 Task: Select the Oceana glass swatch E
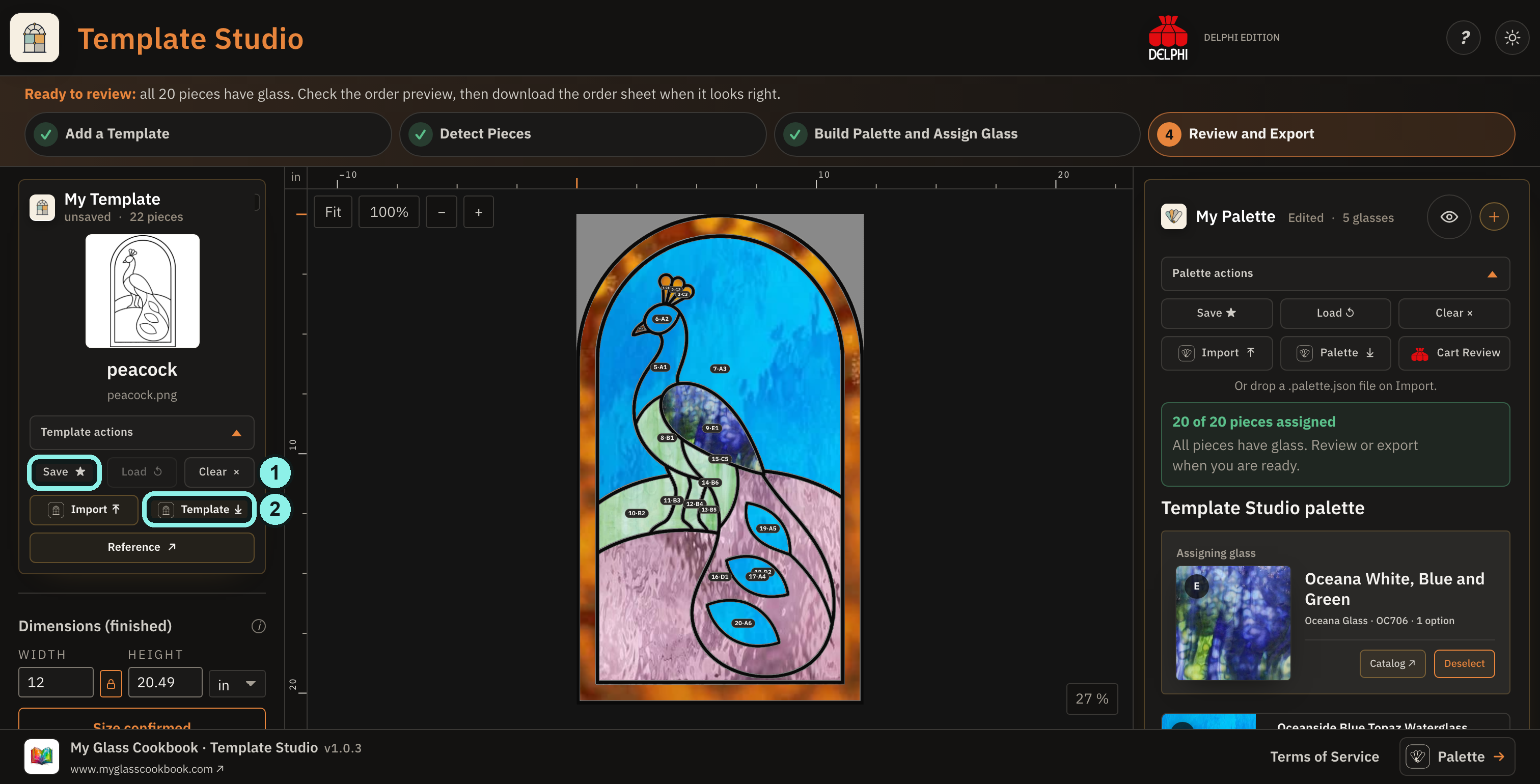[x=1233, y=623]
